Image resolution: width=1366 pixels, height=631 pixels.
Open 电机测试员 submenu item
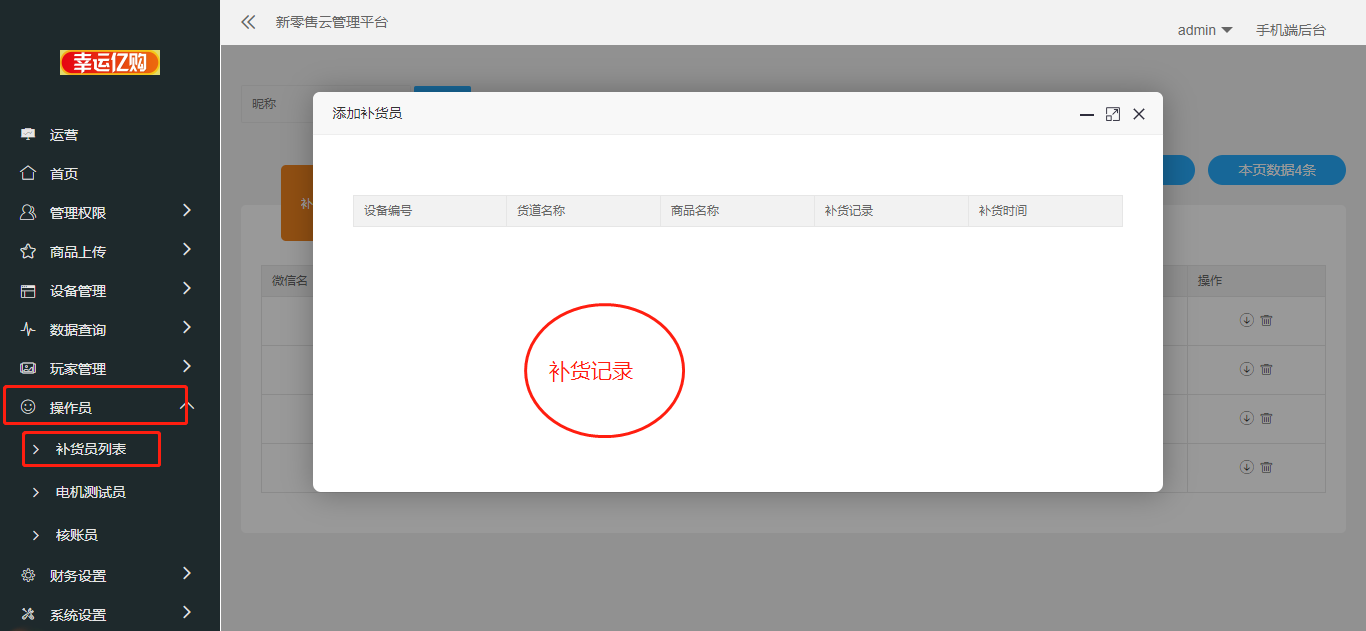[90, 492]
